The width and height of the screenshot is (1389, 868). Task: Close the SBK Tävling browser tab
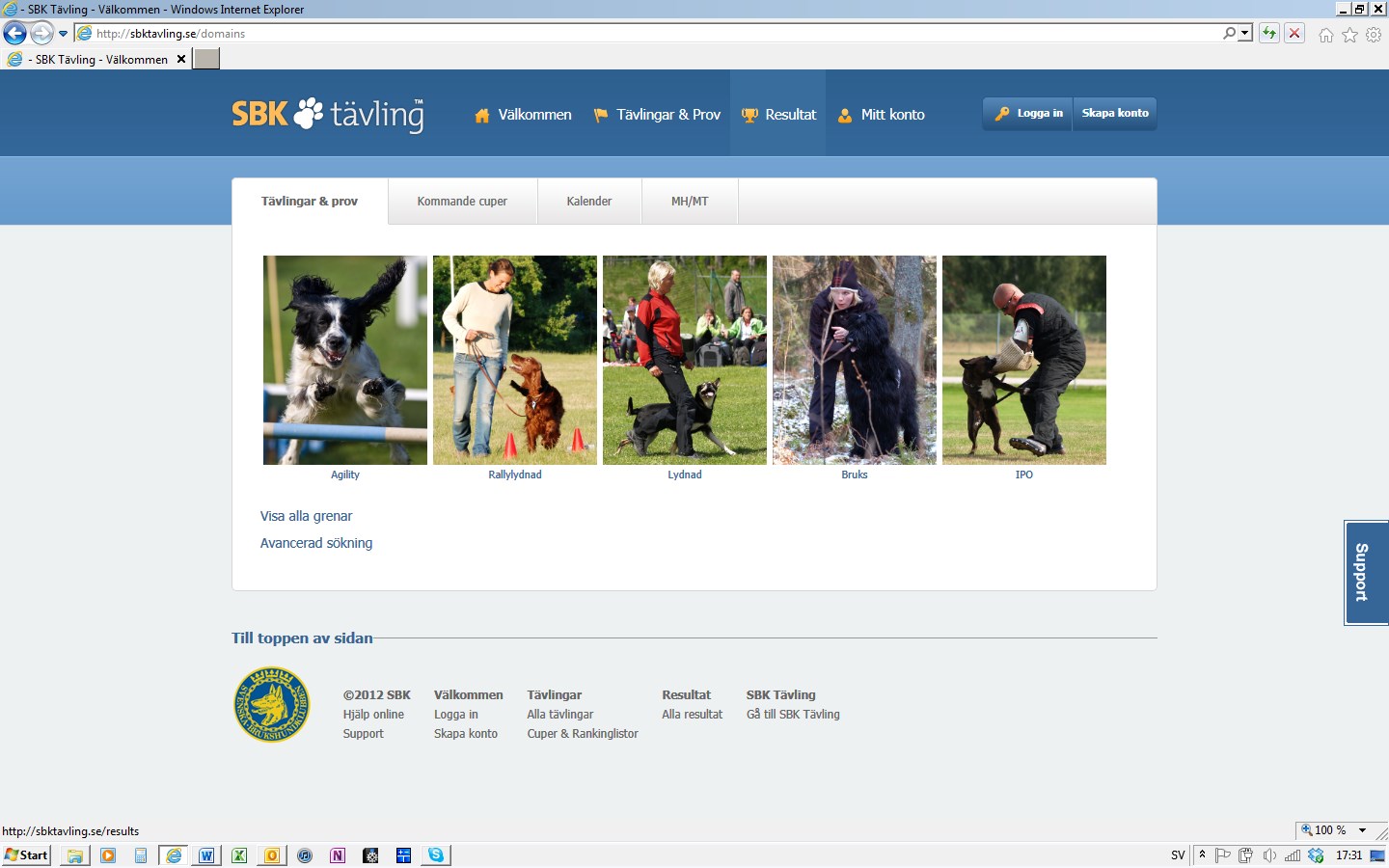click(180, 59)
